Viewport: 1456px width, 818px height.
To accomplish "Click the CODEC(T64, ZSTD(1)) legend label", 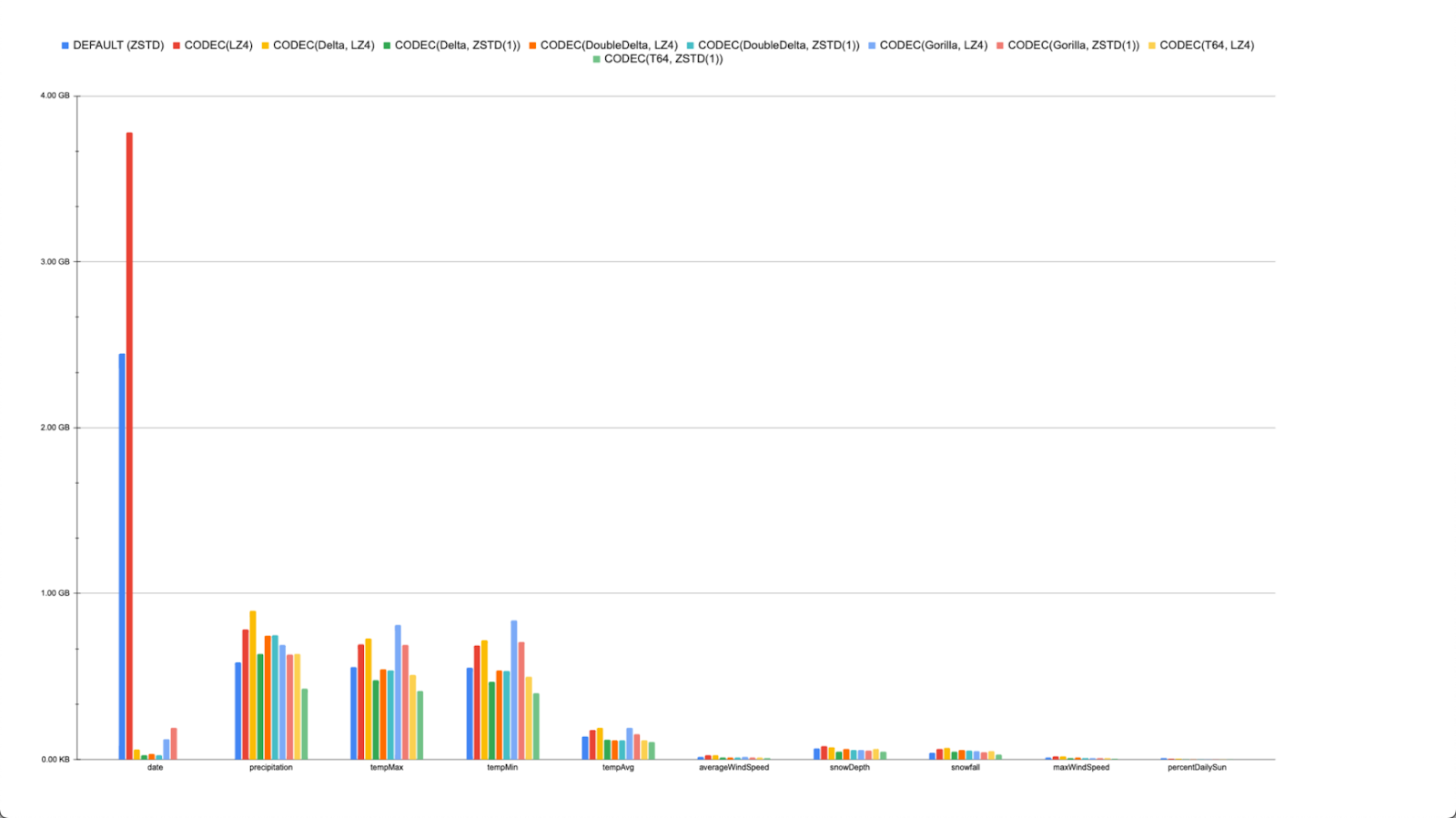I will (663, 59).
